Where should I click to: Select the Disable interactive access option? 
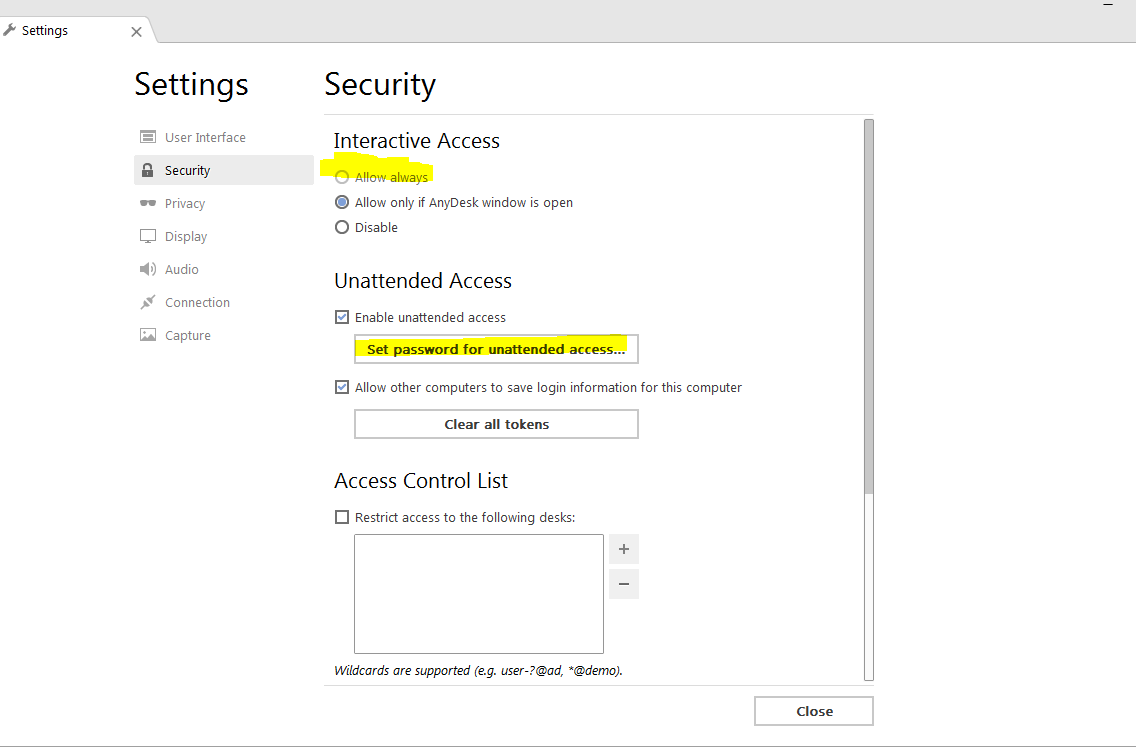pos(342,227)
